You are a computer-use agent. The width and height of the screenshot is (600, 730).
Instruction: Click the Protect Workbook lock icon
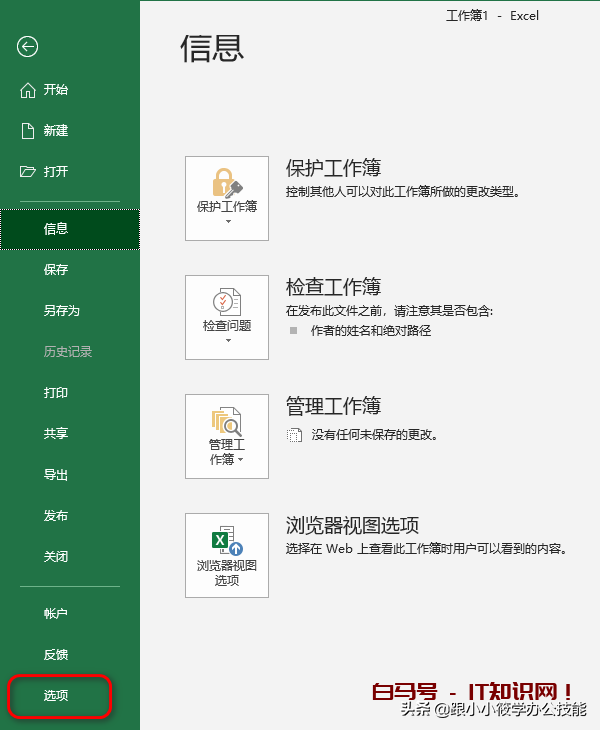[x=227, y=182]
